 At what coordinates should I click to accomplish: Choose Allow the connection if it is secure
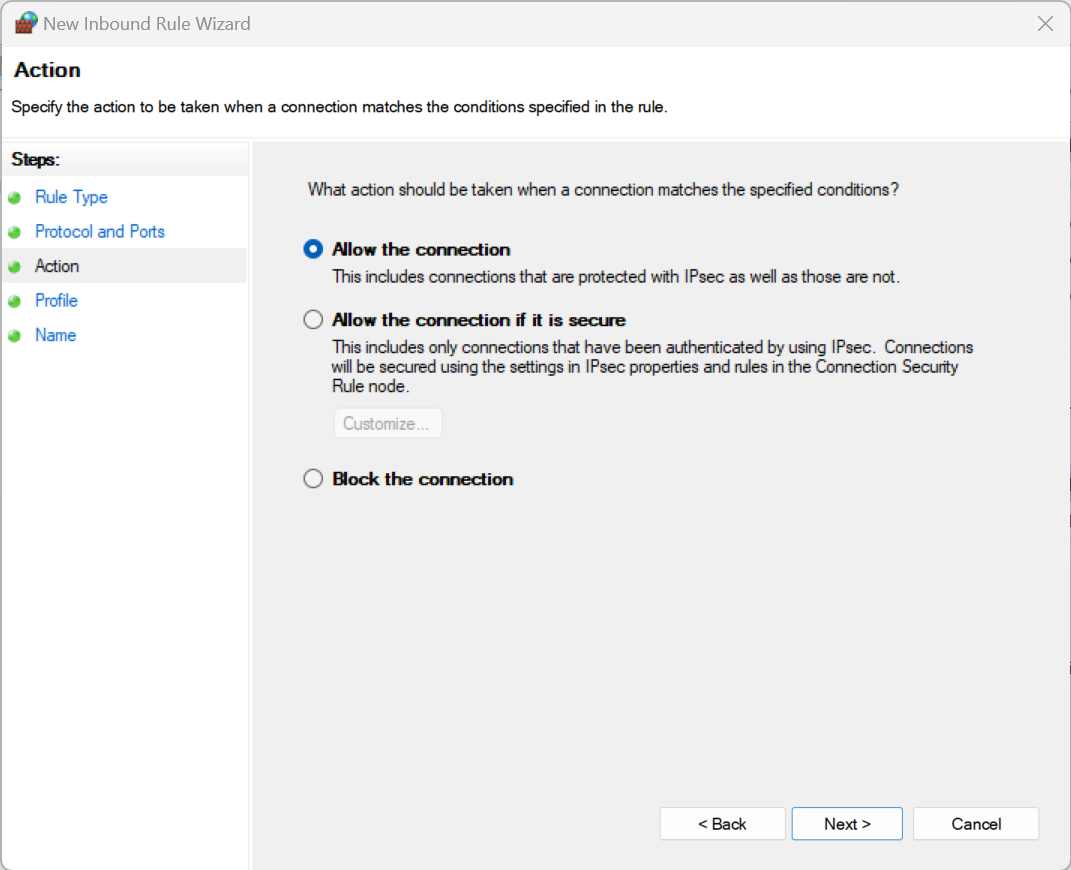tap(314, 320)
